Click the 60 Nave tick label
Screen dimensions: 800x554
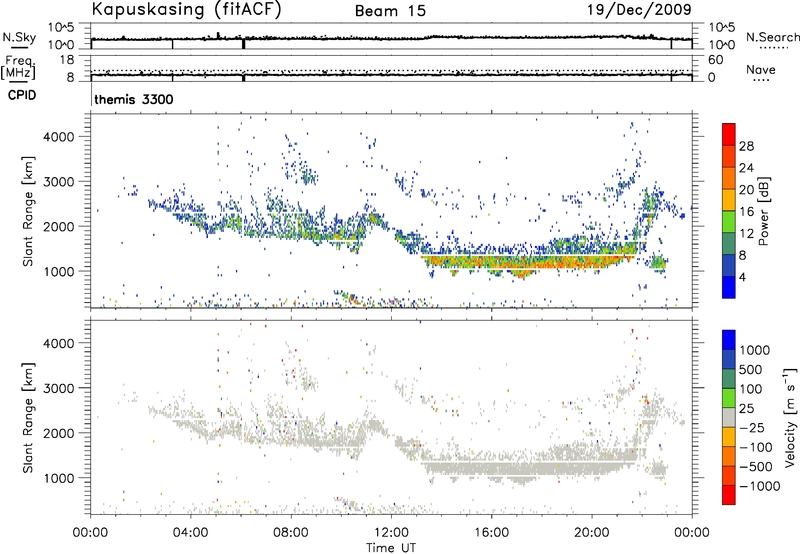(715, 60)
